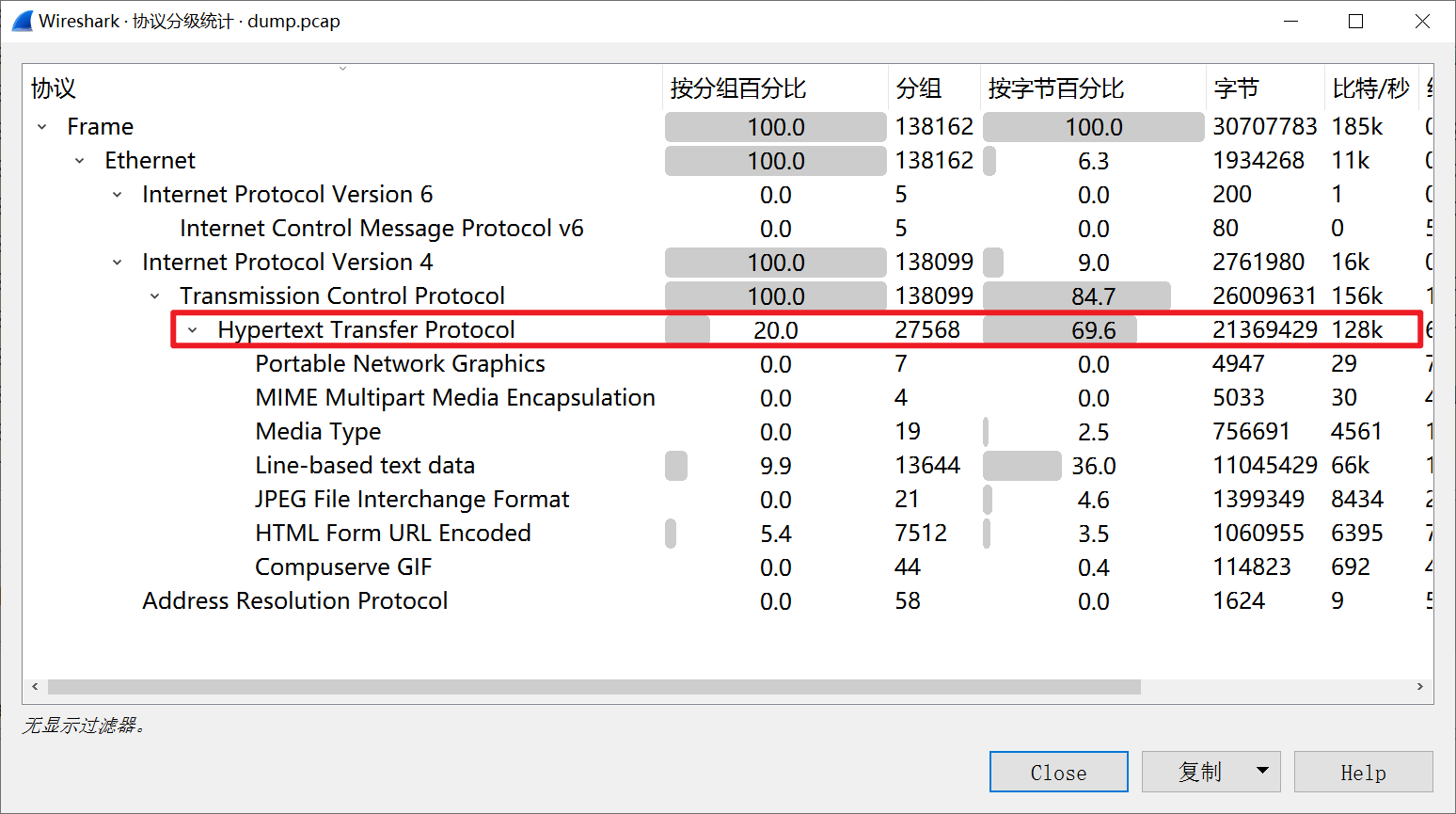Click the Help button
Image resolution: width=1456 pixels, height=814 pixels.
coord(1363,772)
